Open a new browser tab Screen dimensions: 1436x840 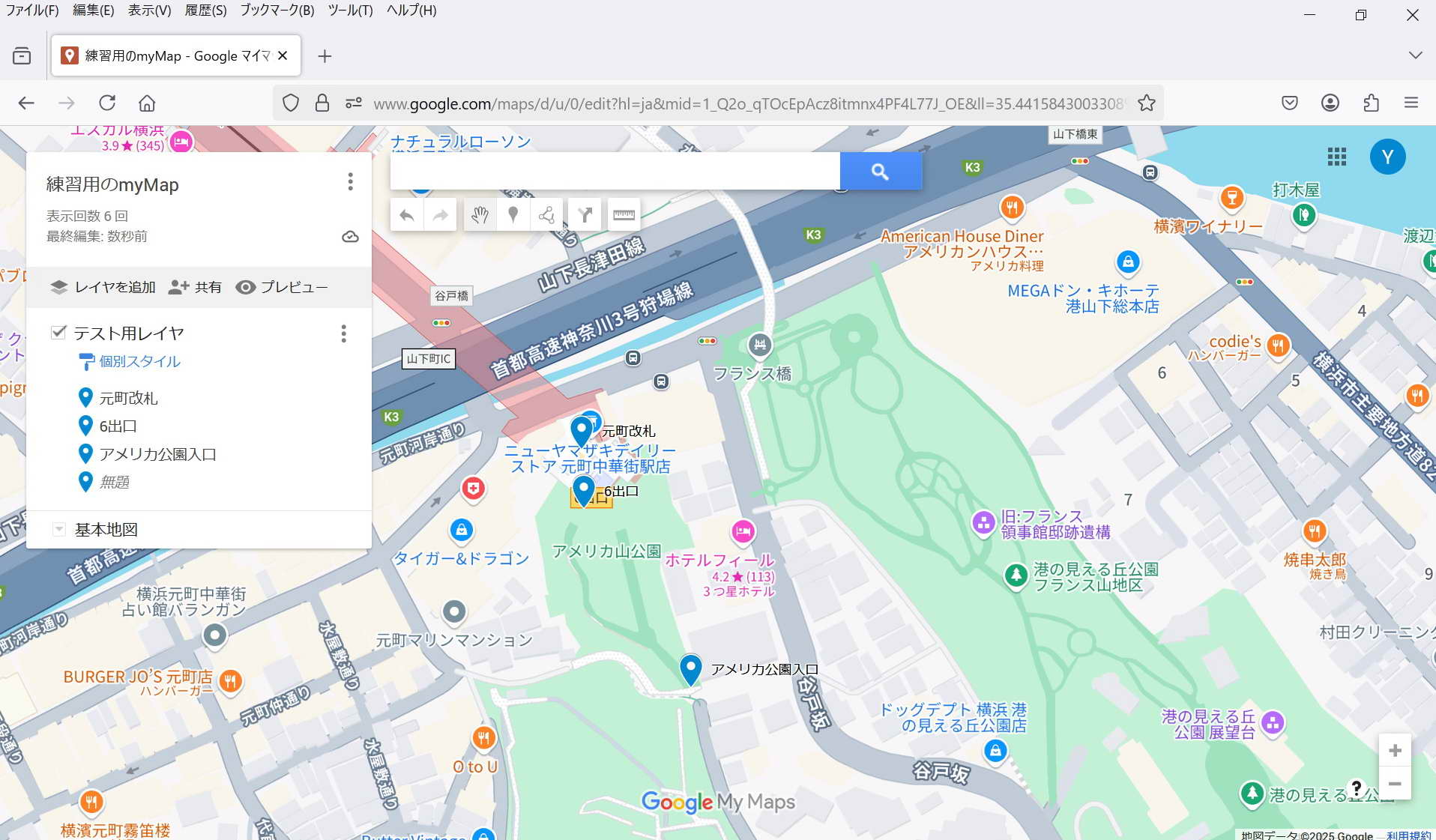(x=325, y=56)
